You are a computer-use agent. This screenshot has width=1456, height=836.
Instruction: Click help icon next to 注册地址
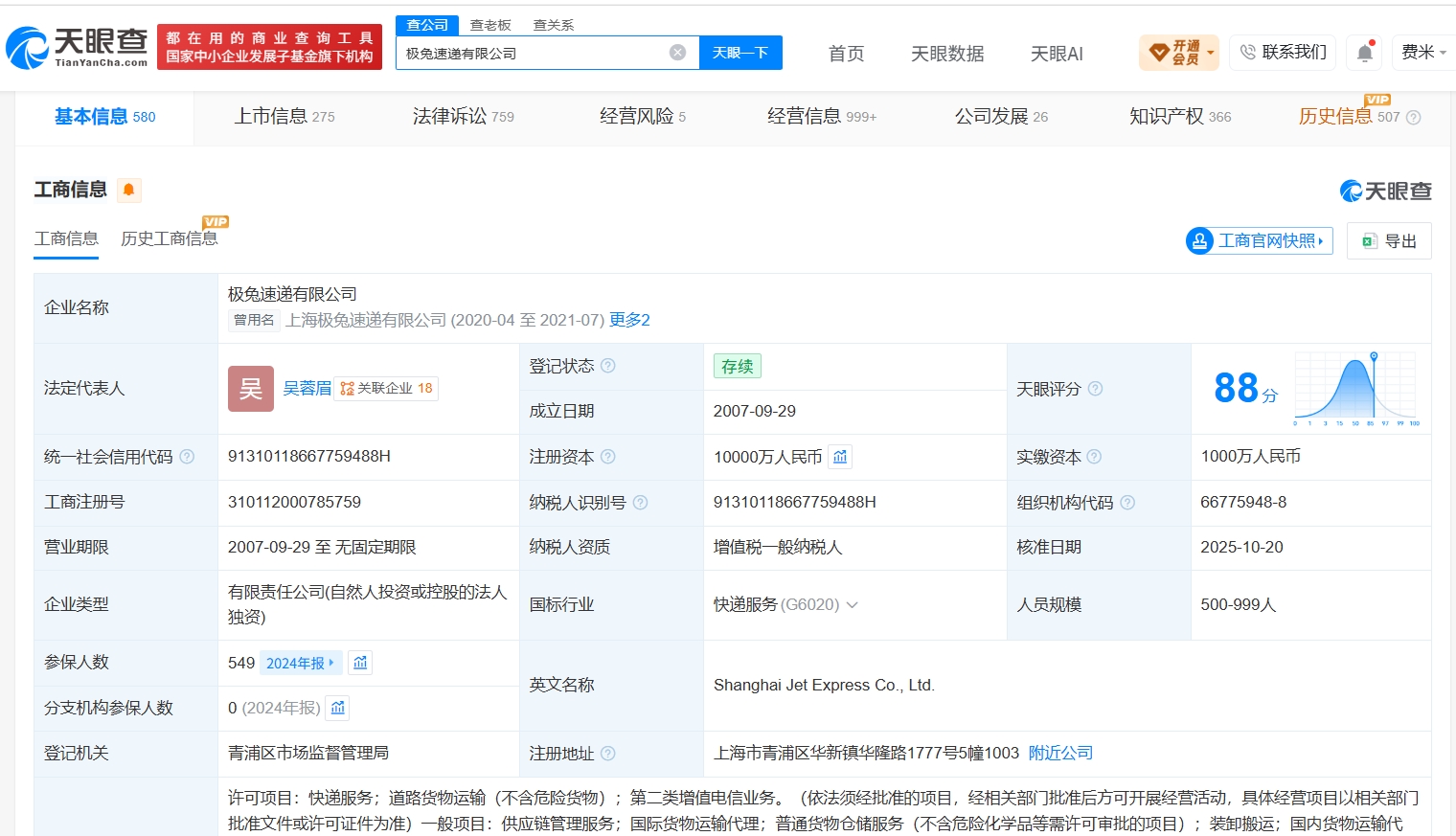point(608,754)
